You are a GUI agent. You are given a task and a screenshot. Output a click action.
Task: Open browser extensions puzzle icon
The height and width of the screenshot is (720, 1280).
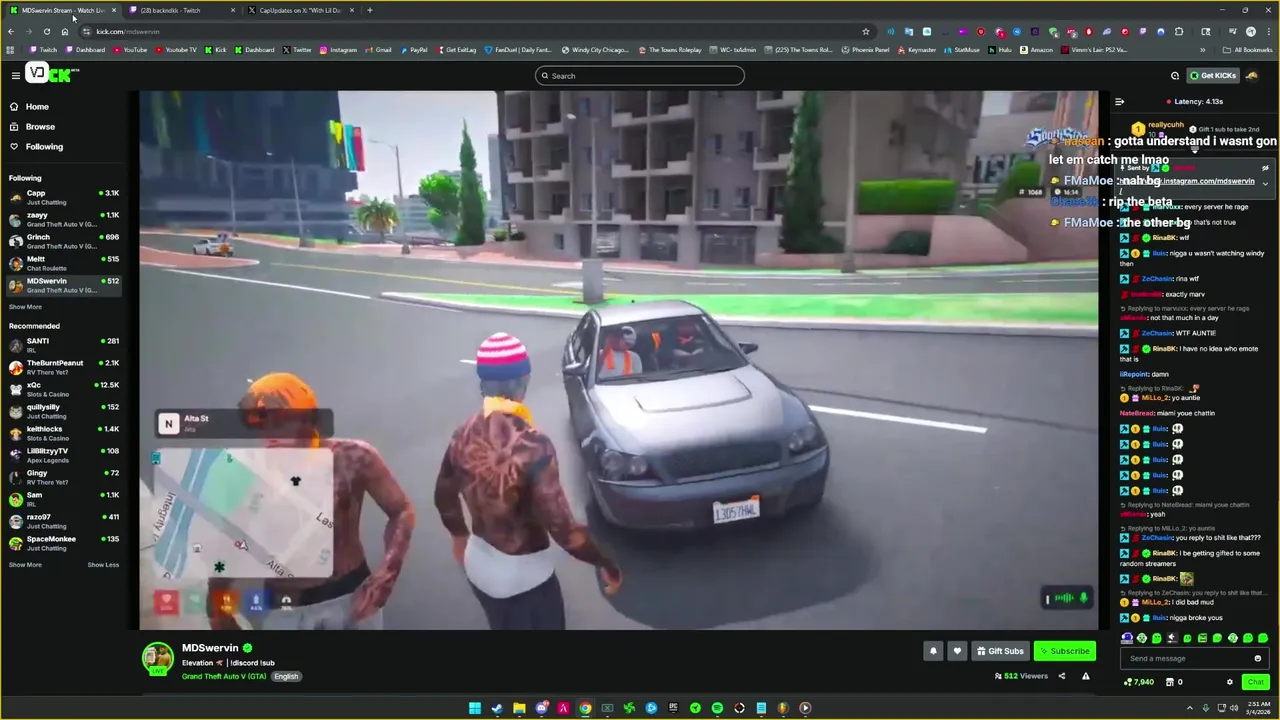click(1179, 31)
